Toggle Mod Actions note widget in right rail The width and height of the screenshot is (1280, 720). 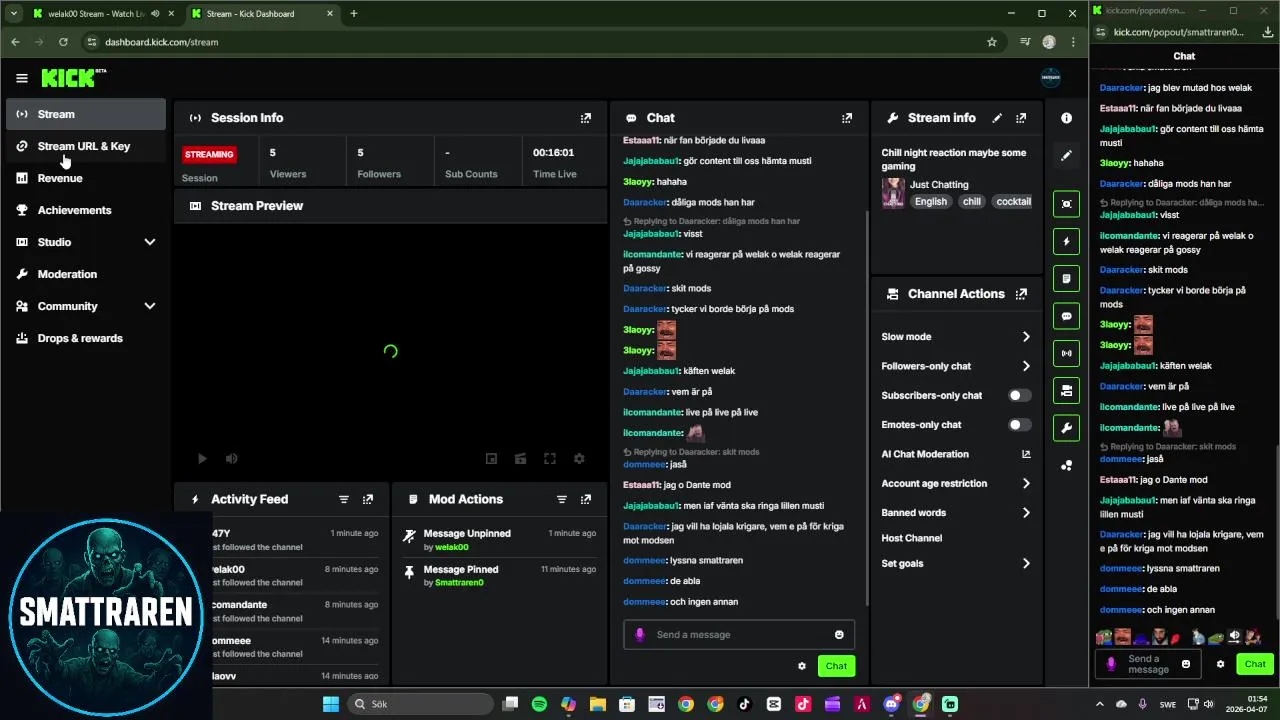(x=1067, y=278)
